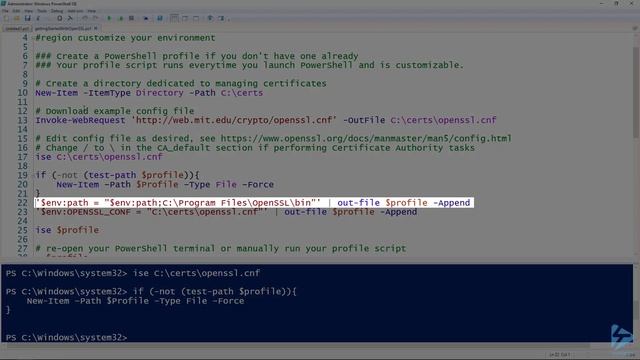This screenshot has height=360, width=640.
Task: Click the New-Item Directory C:\certs line
Action: point(149,93)
